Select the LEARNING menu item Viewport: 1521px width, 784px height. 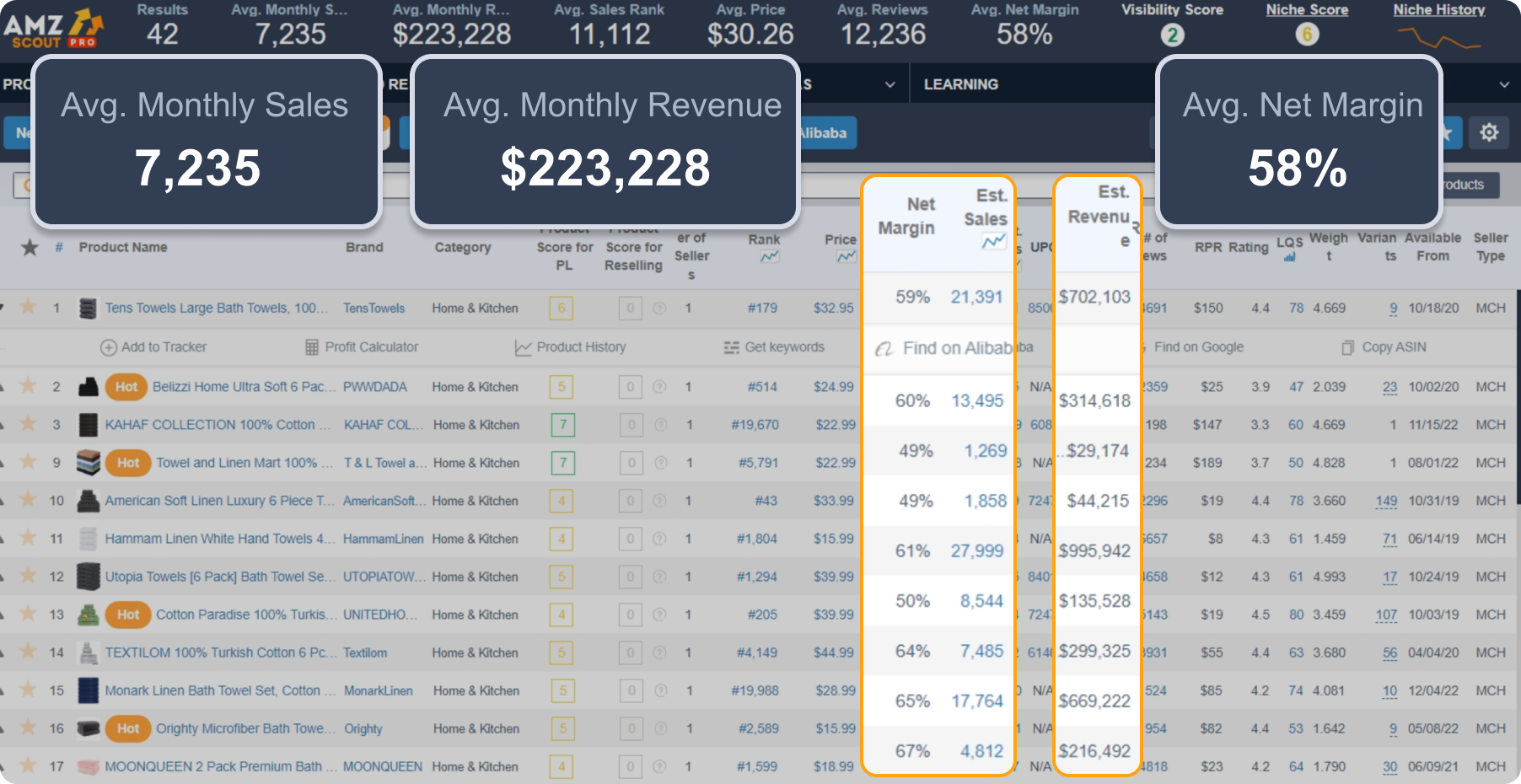(x=961, y=84)
